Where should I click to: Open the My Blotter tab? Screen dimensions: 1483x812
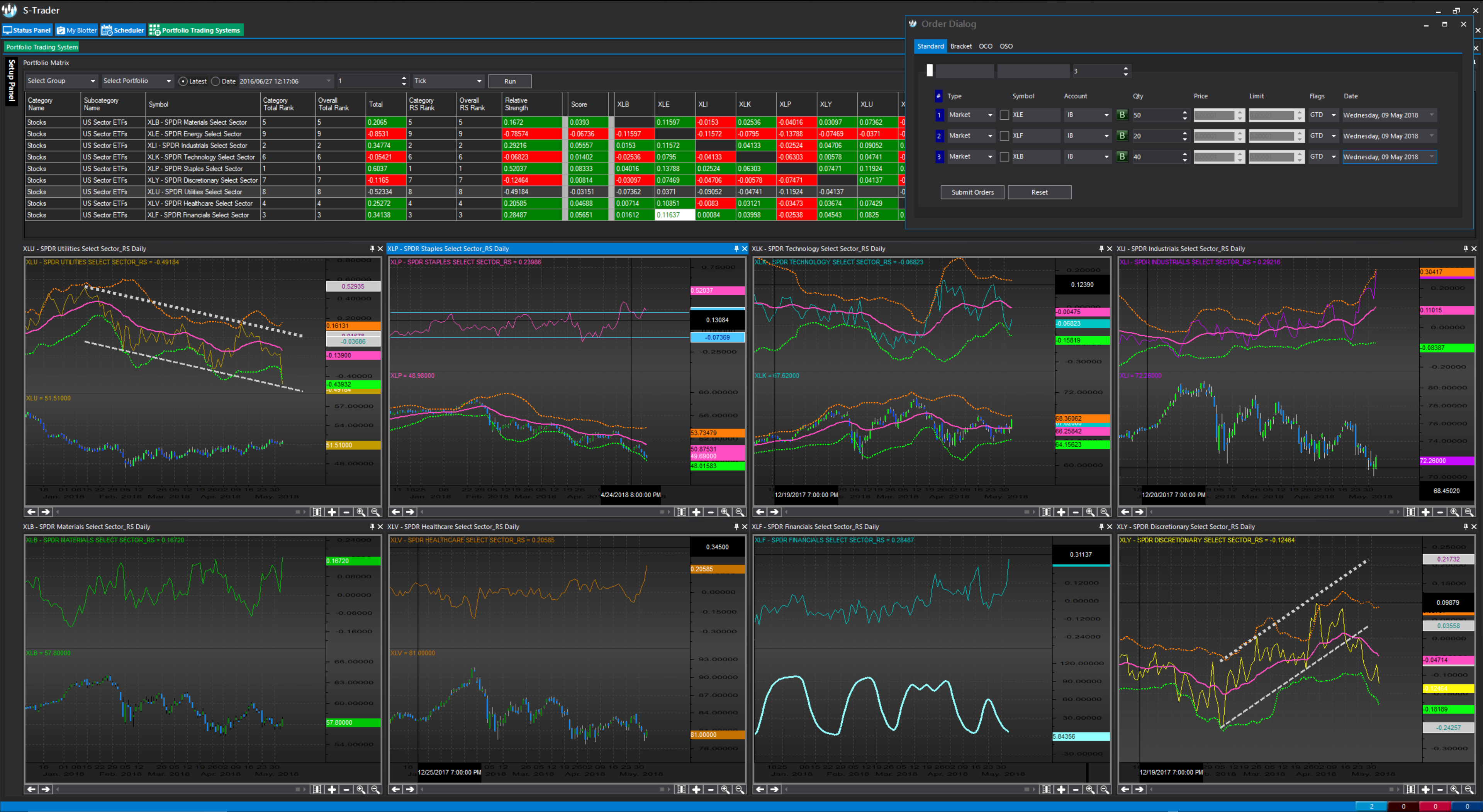[x=76, y=31]
